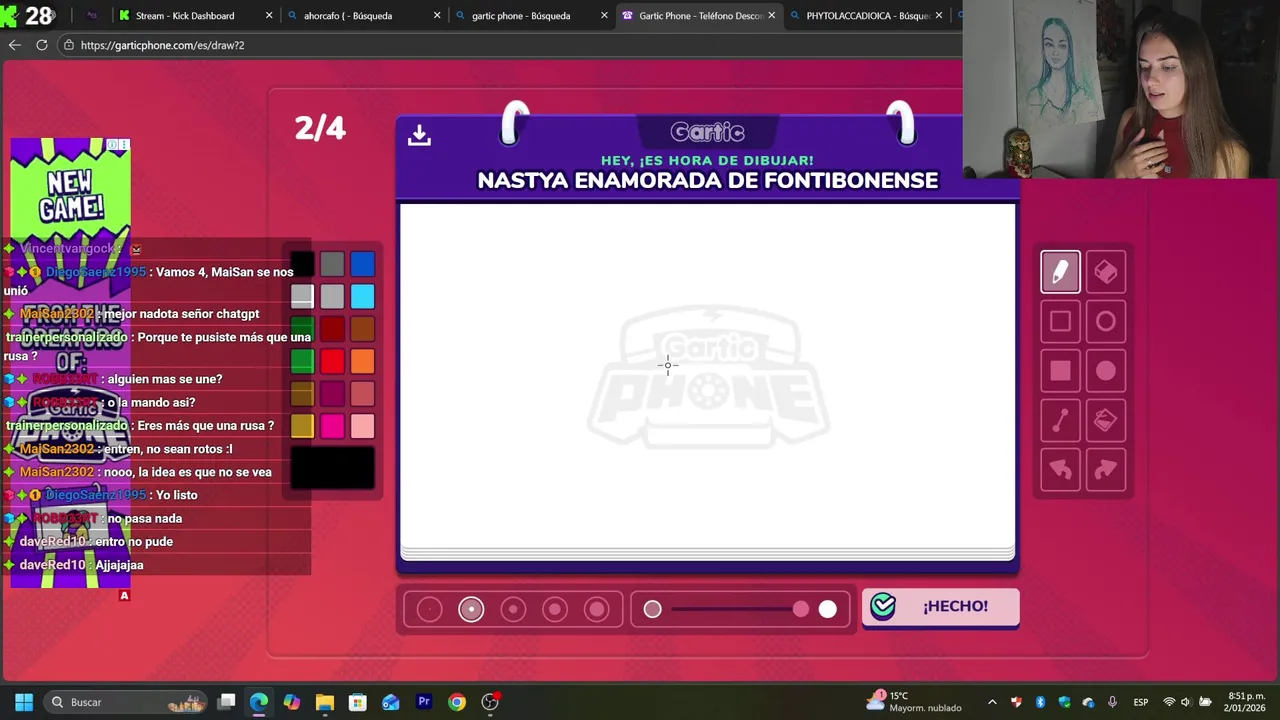The width and height of the screenshot is (1280, 720).
Task: Close the ahorcafo search tab
Action: pyautogui.click(x=437, y=16)
